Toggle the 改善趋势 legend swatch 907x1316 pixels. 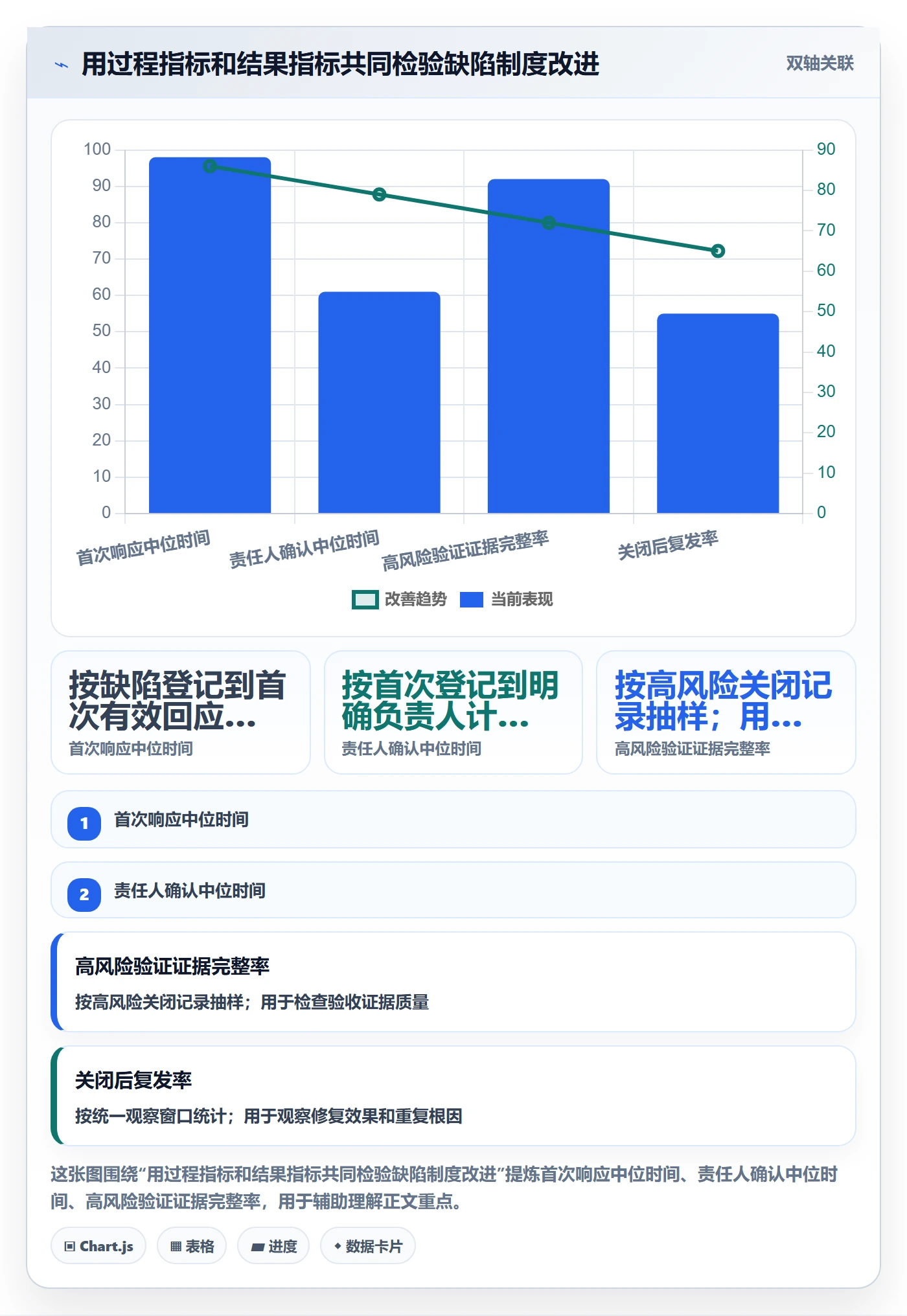(365, 600)
